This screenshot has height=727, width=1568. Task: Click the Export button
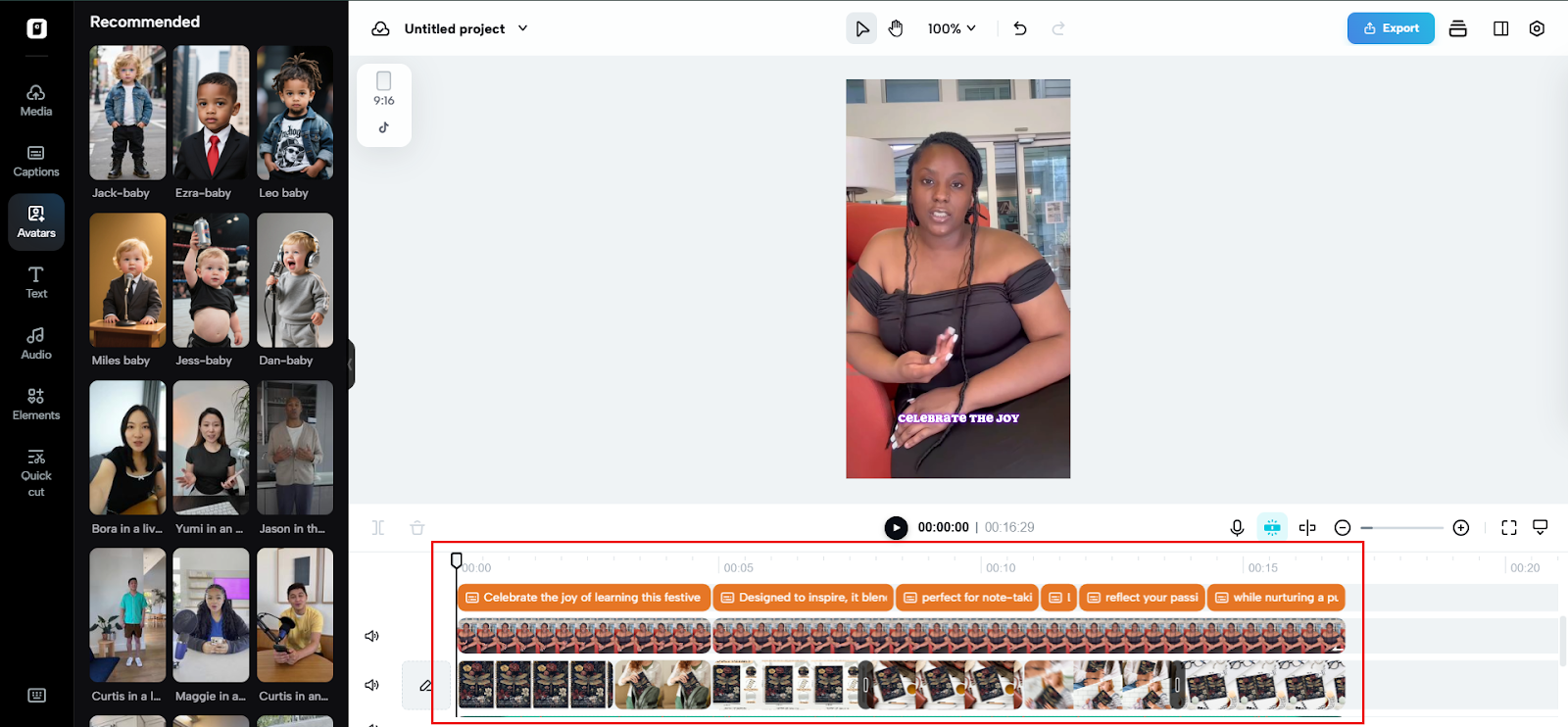click(x=1391, y=28)
